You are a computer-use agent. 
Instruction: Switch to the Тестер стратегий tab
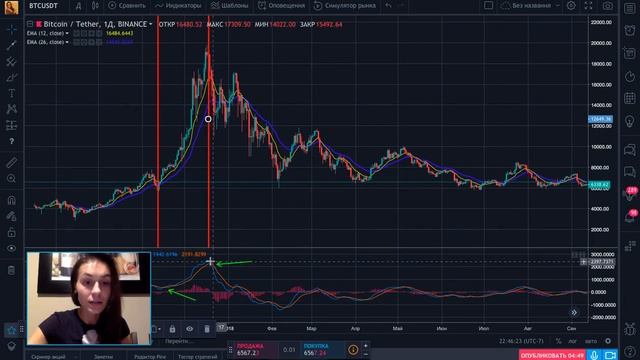pos(198,356)
